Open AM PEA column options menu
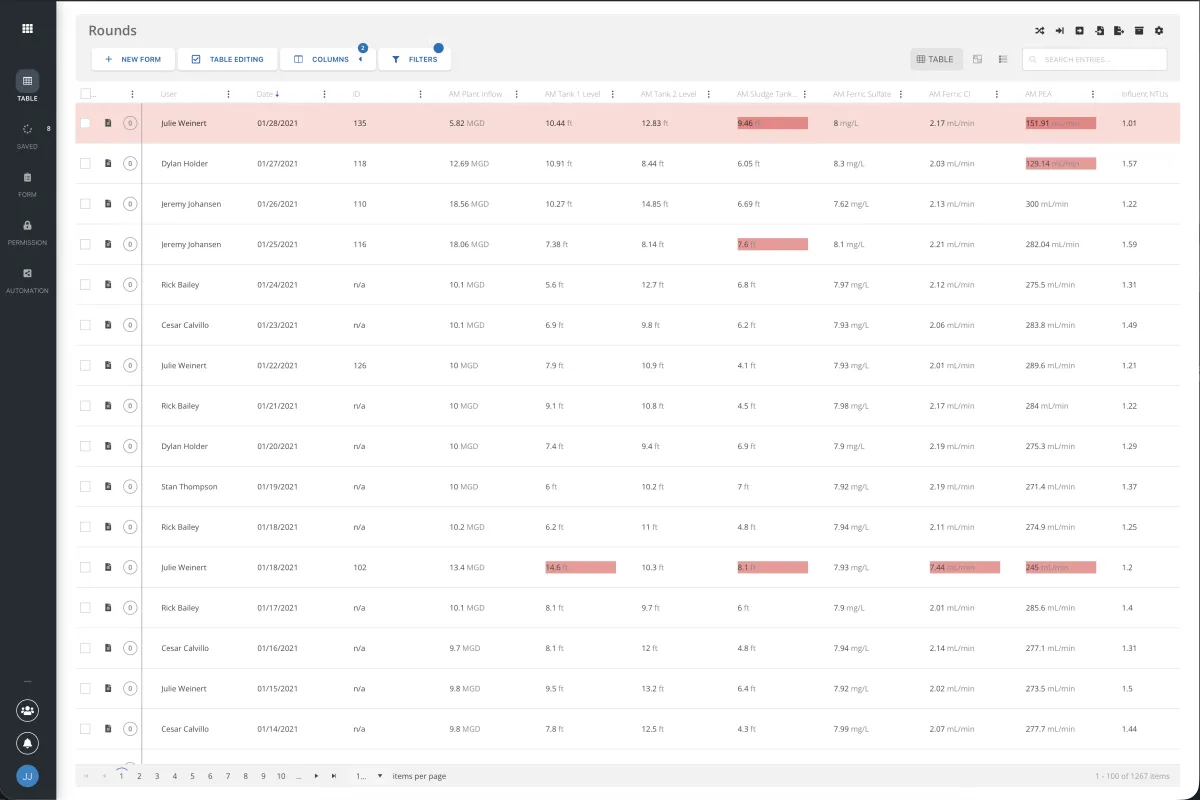This screenshot has width=1200, height=800. 1092,94
